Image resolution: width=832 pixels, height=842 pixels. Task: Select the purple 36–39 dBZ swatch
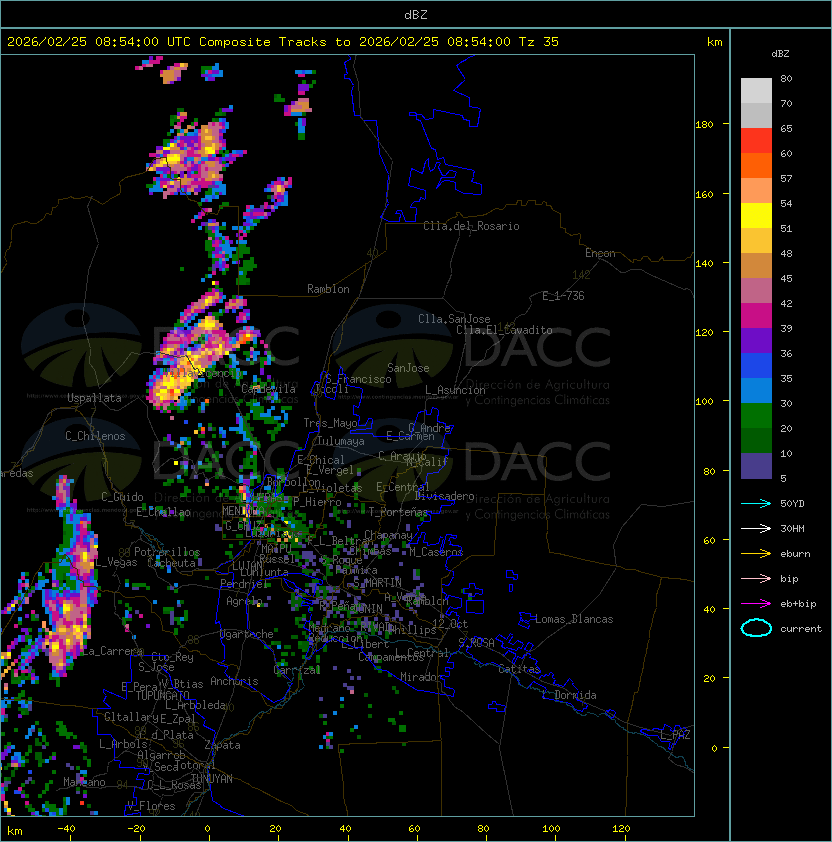[x=756, y=341]
